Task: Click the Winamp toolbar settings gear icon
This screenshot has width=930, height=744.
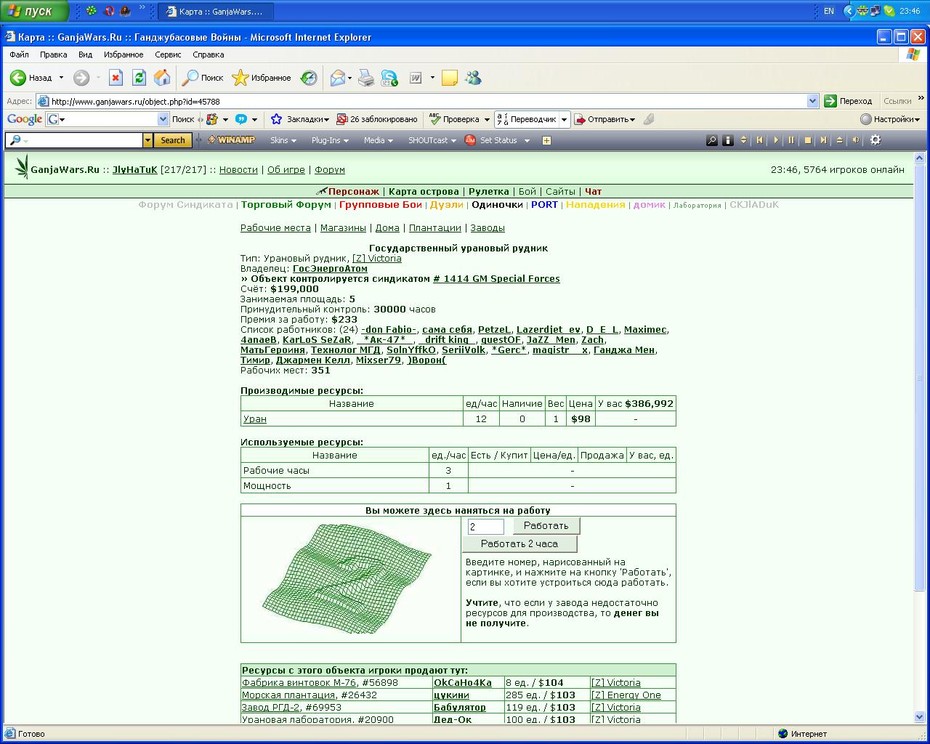Action: (x=875, y=140)
